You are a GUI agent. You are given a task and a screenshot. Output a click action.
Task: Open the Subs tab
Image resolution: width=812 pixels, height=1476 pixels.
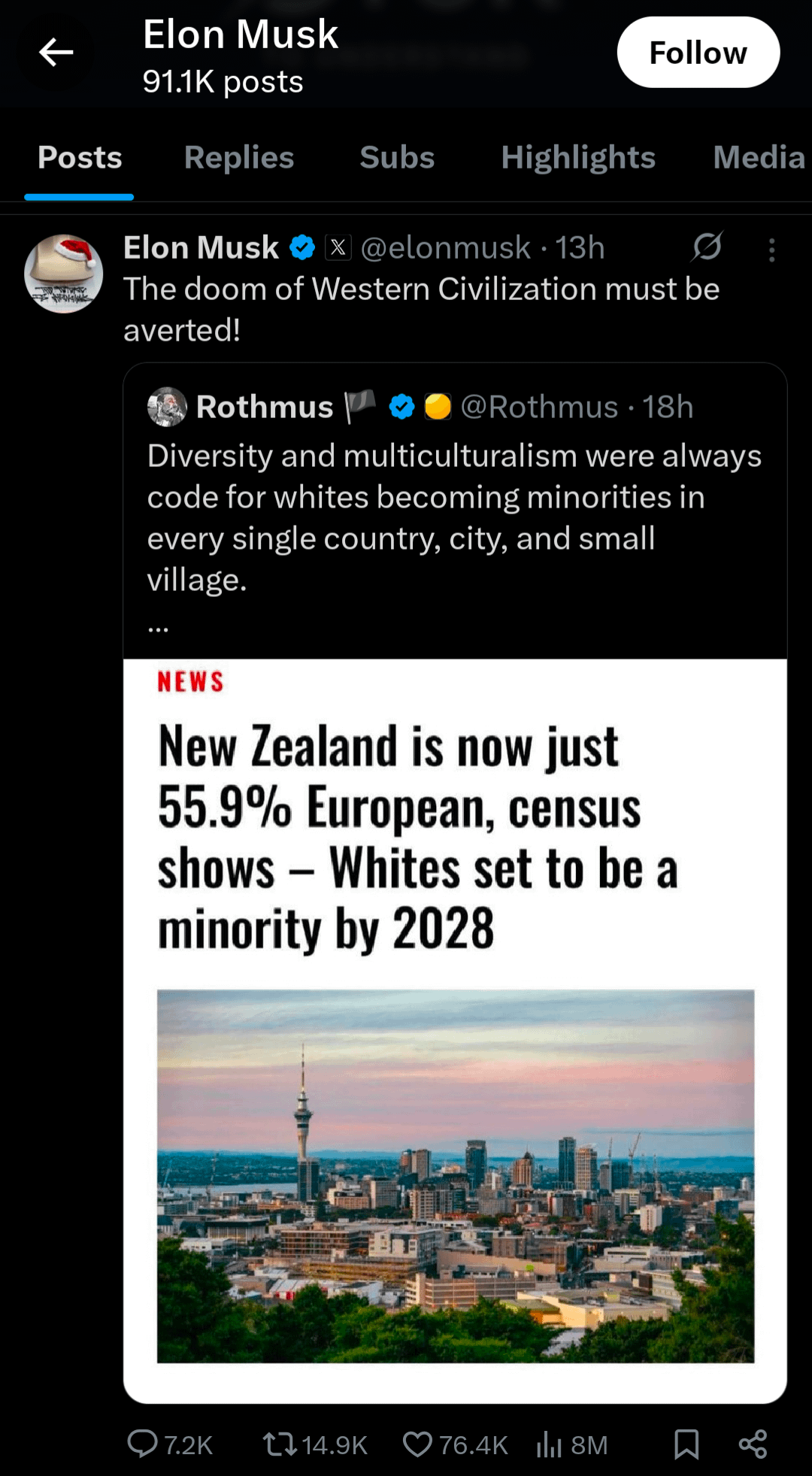pyautogui.click(x=397, y=158)
